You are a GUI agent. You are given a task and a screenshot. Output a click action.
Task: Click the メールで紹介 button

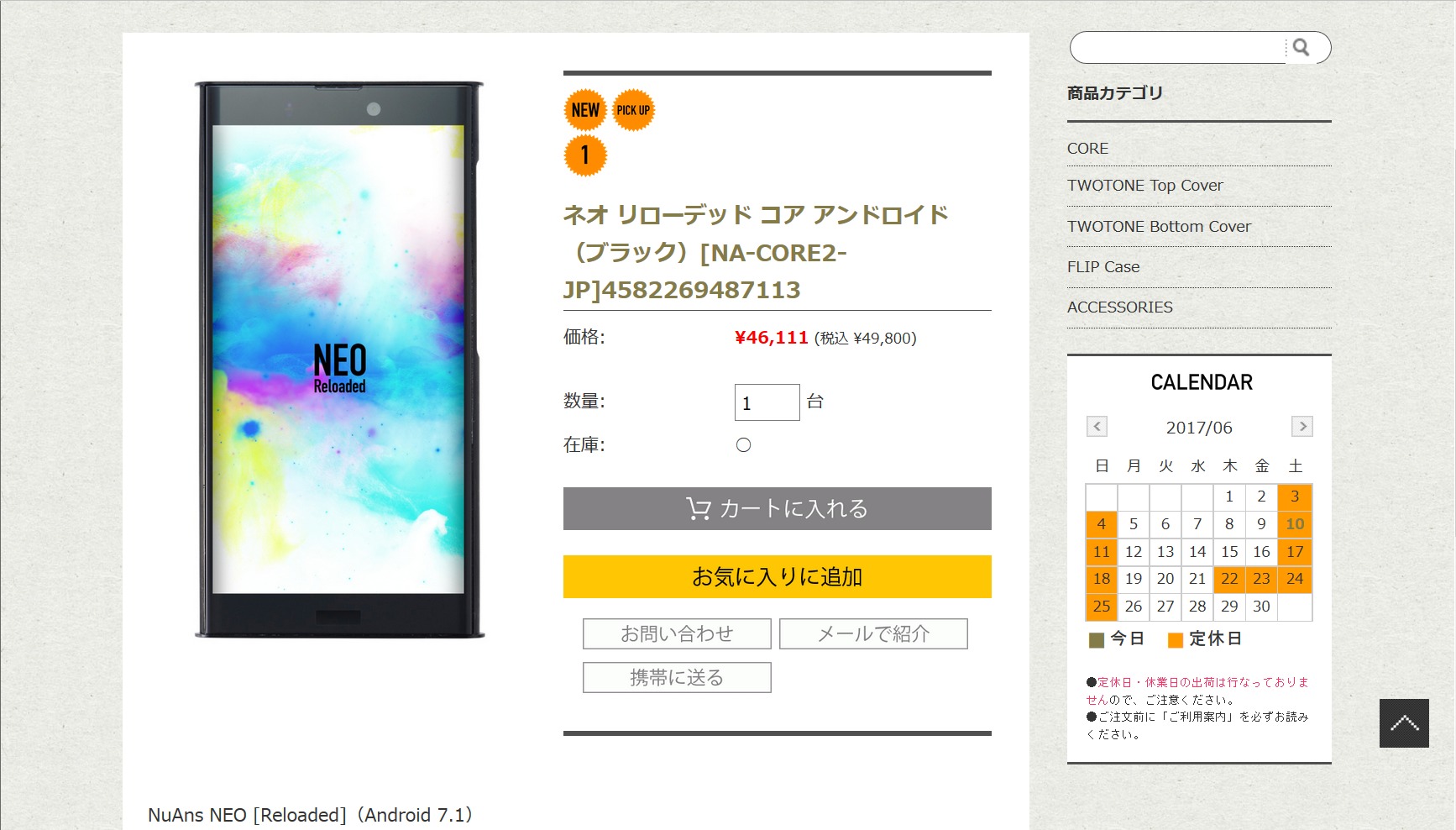873,634
